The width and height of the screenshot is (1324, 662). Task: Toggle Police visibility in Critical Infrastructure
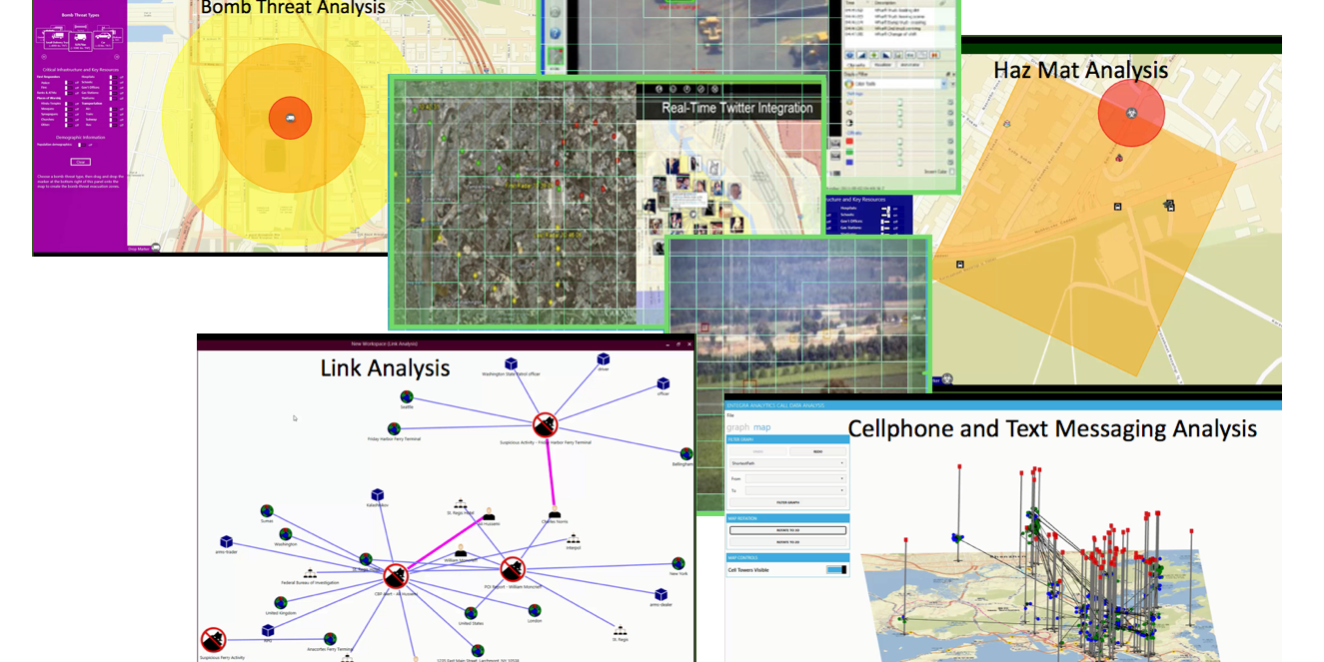tap(68, 82)
